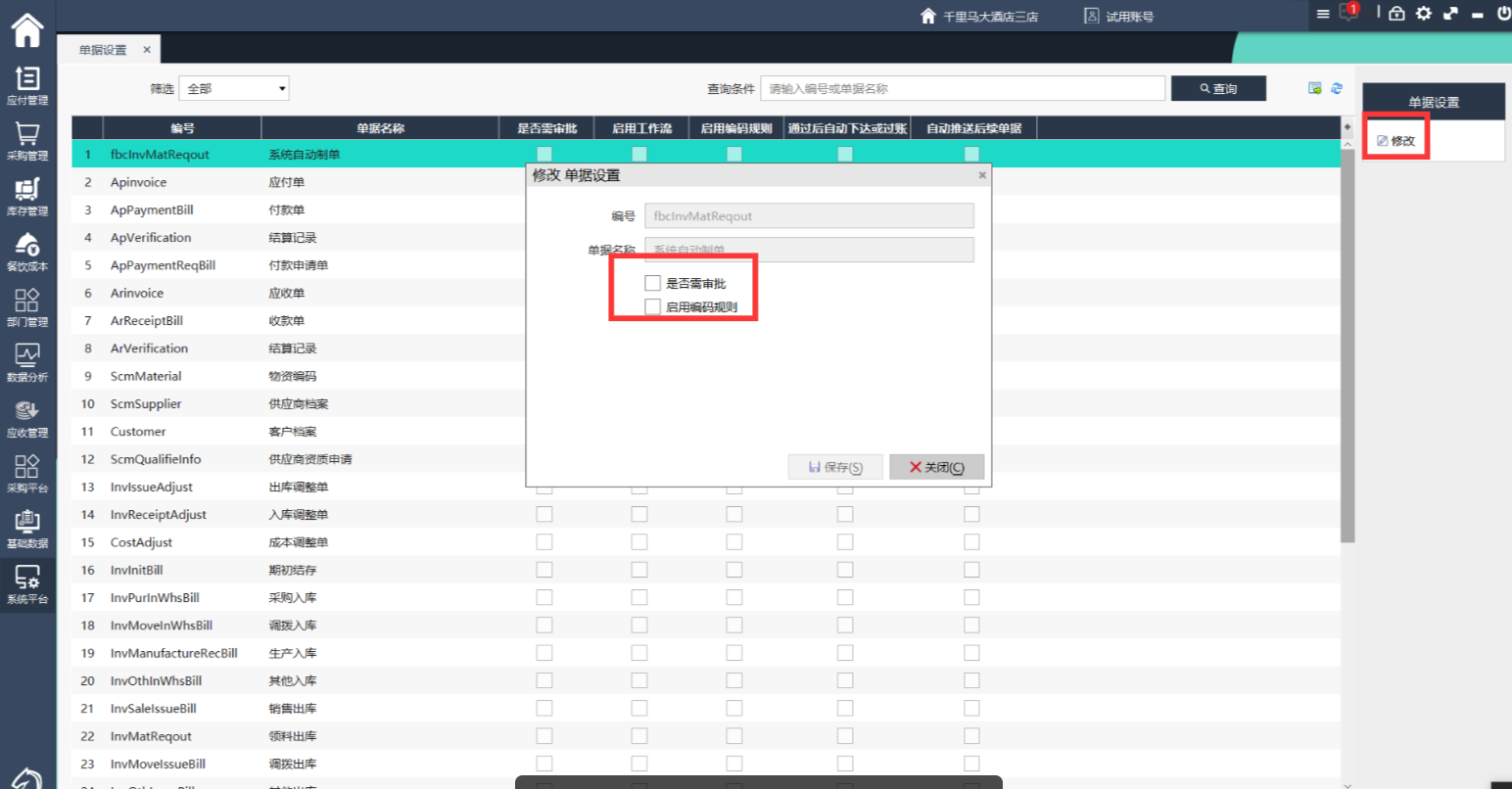Open settings gear in top bar
This screenshot has width=1512, height=789.
[x=1423, y=14]
